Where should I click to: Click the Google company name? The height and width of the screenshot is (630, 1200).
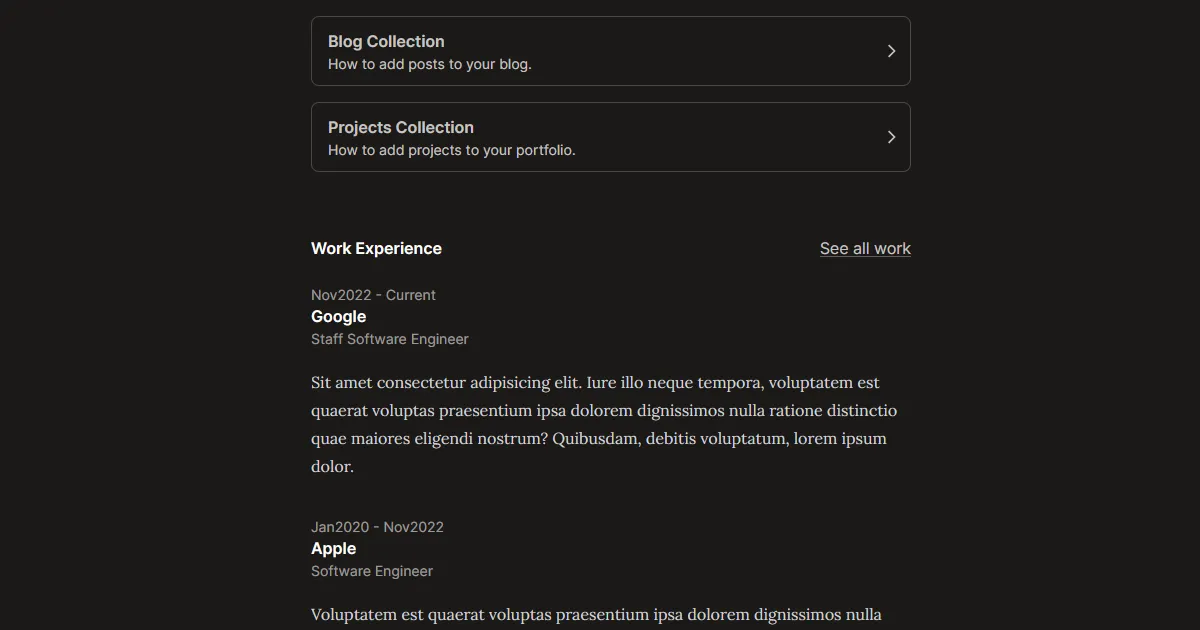pyautogui.click(x=338, y=316)
